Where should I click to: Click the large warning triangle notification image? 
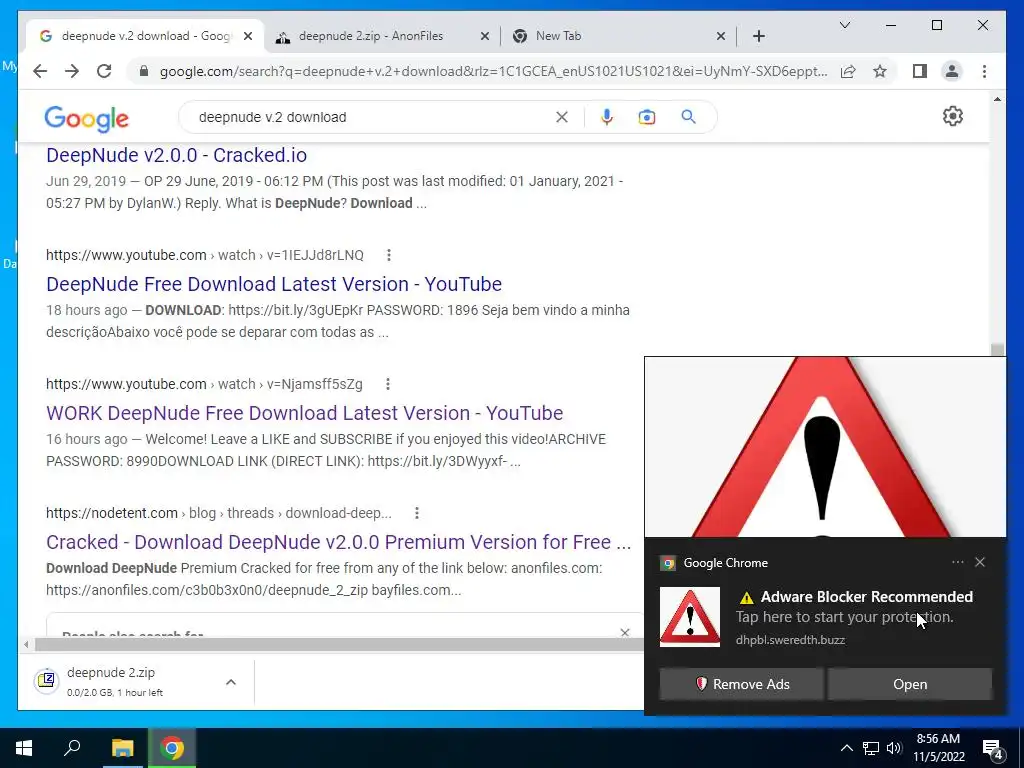click(825, 447)
